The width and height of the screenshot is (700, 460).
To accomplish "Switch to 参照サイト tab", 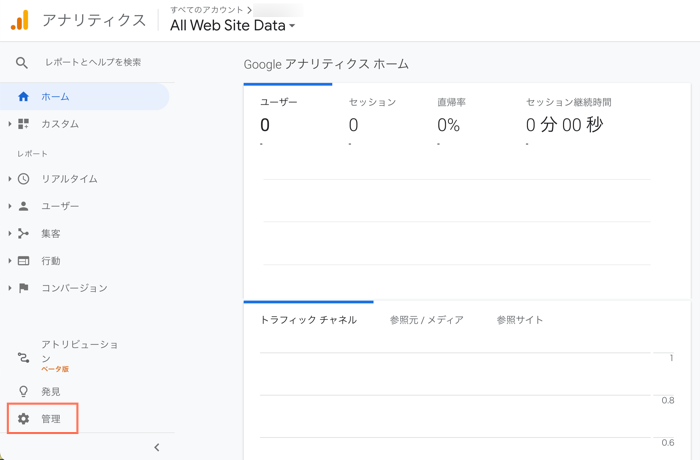I will coord(520,320).
